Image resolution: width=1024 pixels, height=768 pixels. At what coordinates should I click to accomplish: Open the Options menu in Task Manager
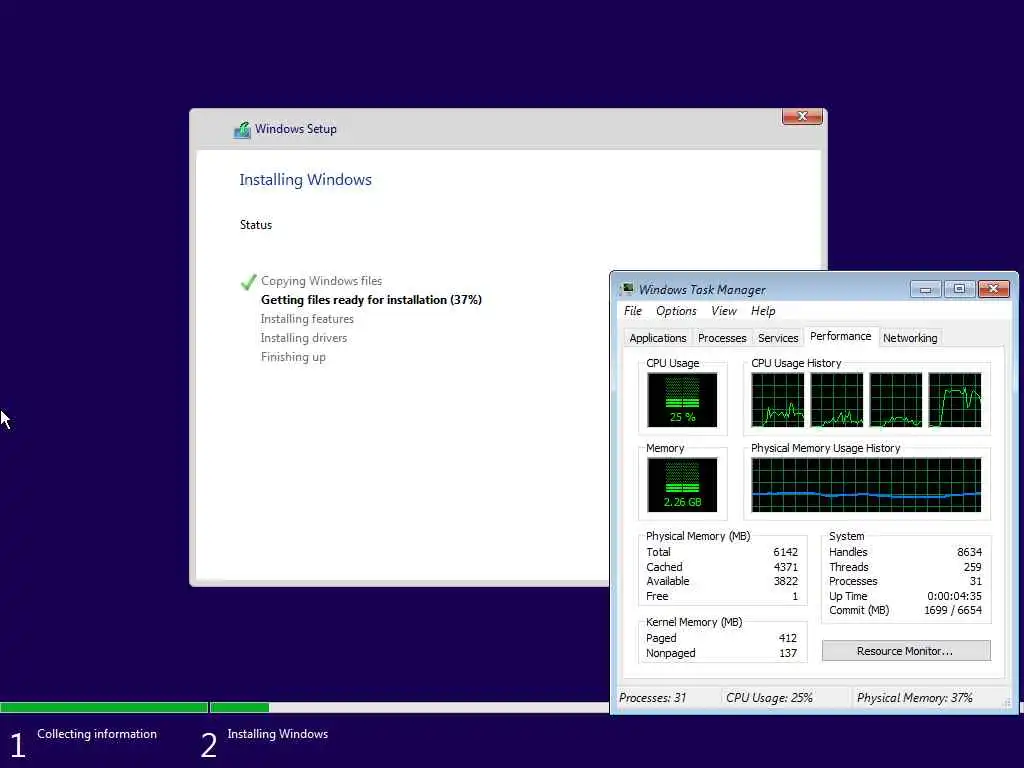click(x=676, y=311)
